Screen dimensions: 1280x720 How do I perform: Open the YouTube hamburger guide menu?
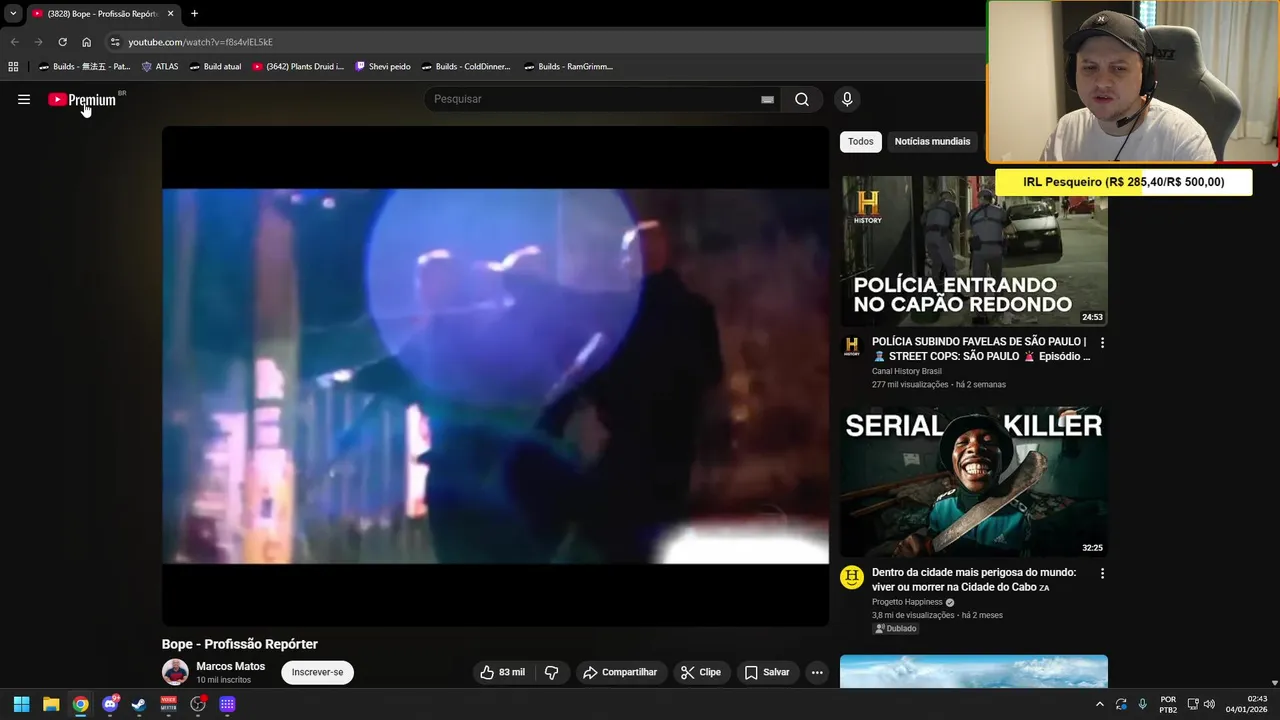tap(24, 99)
